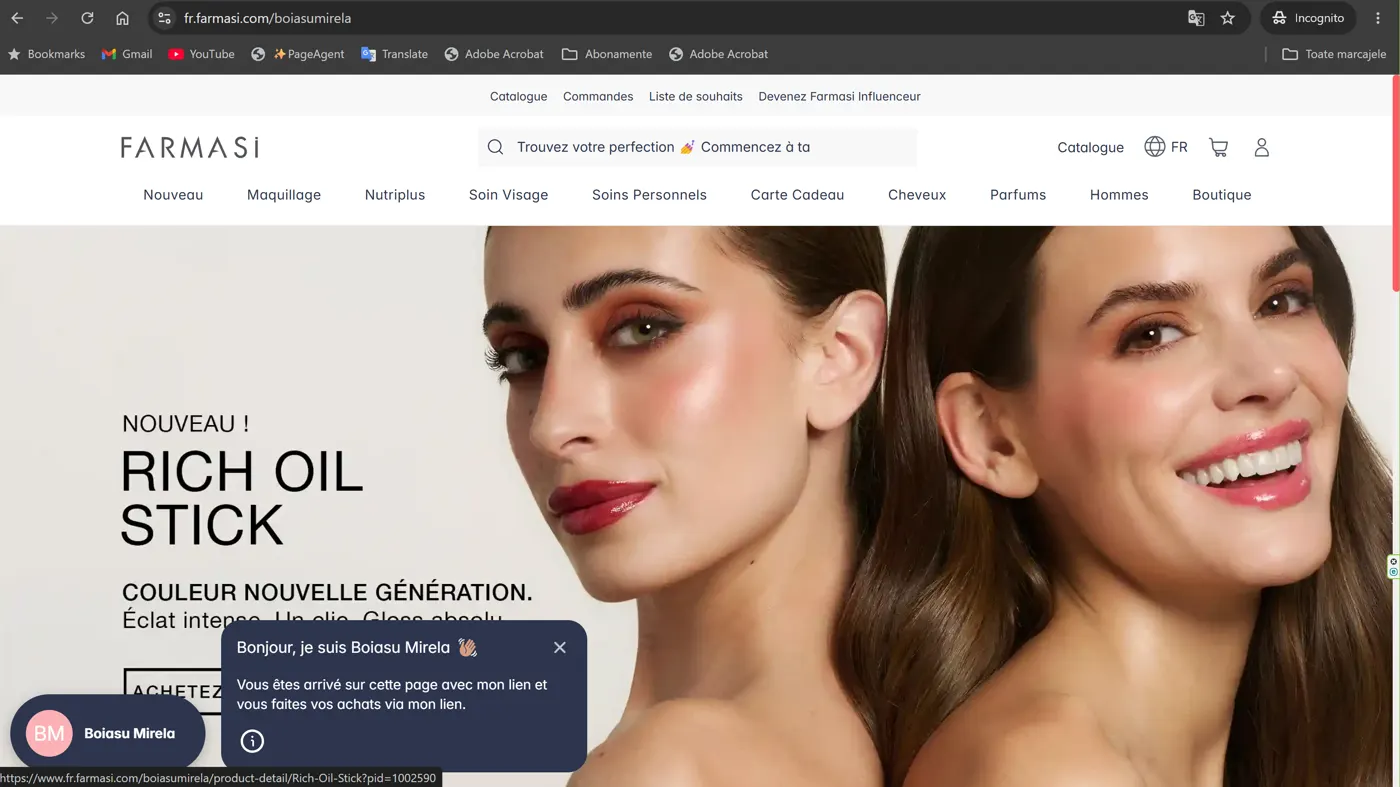Open the Translate bookmark
The width and height of the screenshot is (1400, 787).
click(394, 54)
